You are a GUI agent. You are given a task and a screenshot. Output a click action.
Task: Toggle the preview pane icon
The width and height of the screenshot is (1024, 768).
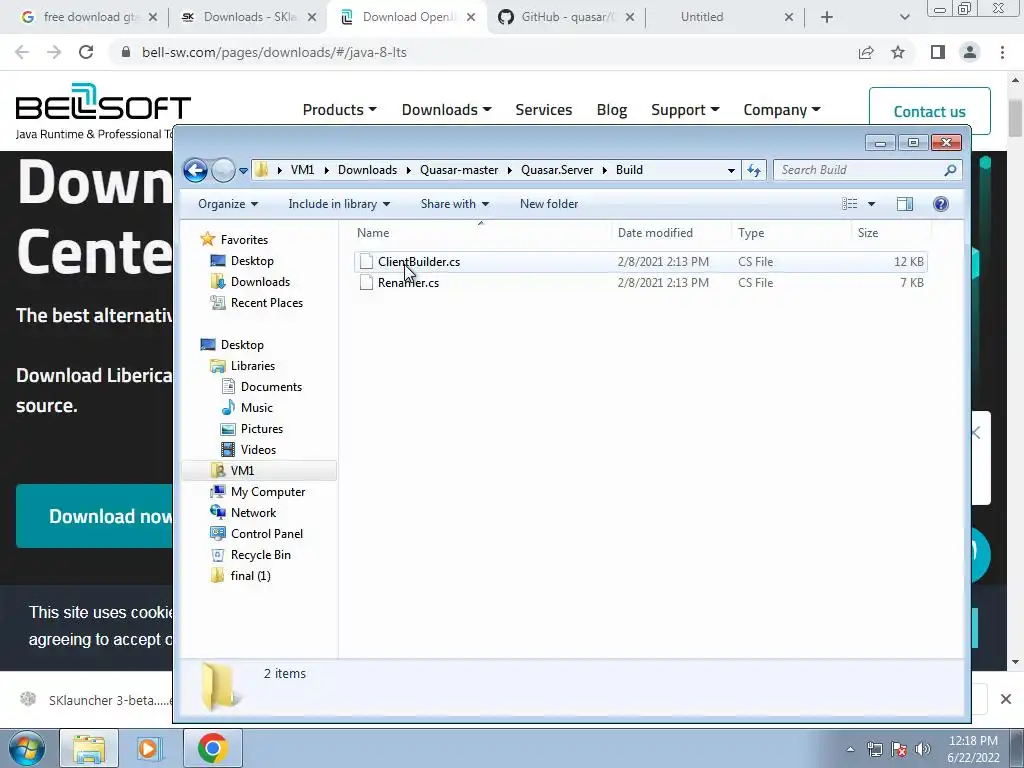pyautogui.click(x=904, y=204)
